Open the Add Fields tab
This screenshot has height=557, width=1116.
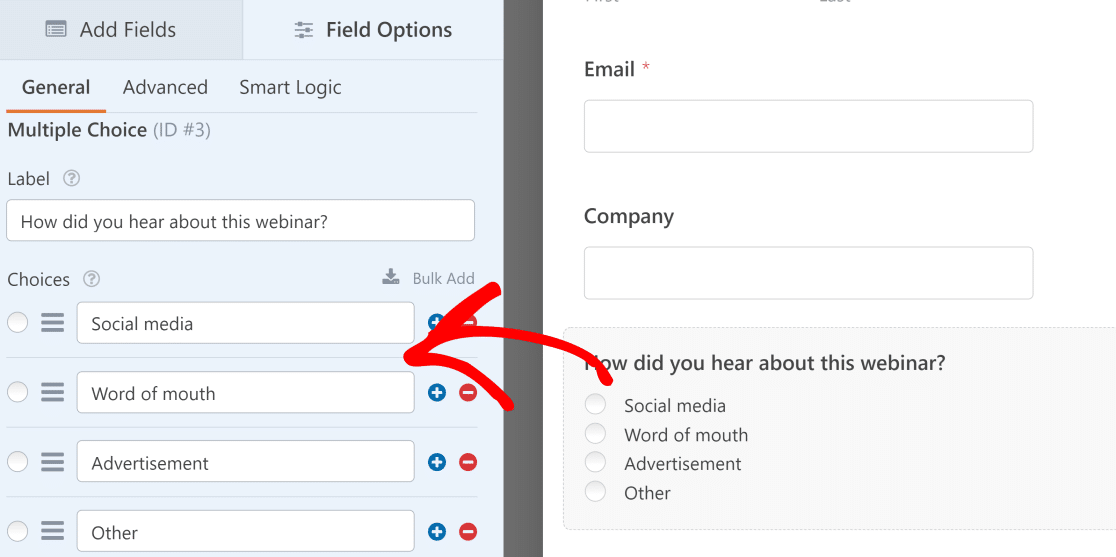pyautogui.click(x=121, y=30)
